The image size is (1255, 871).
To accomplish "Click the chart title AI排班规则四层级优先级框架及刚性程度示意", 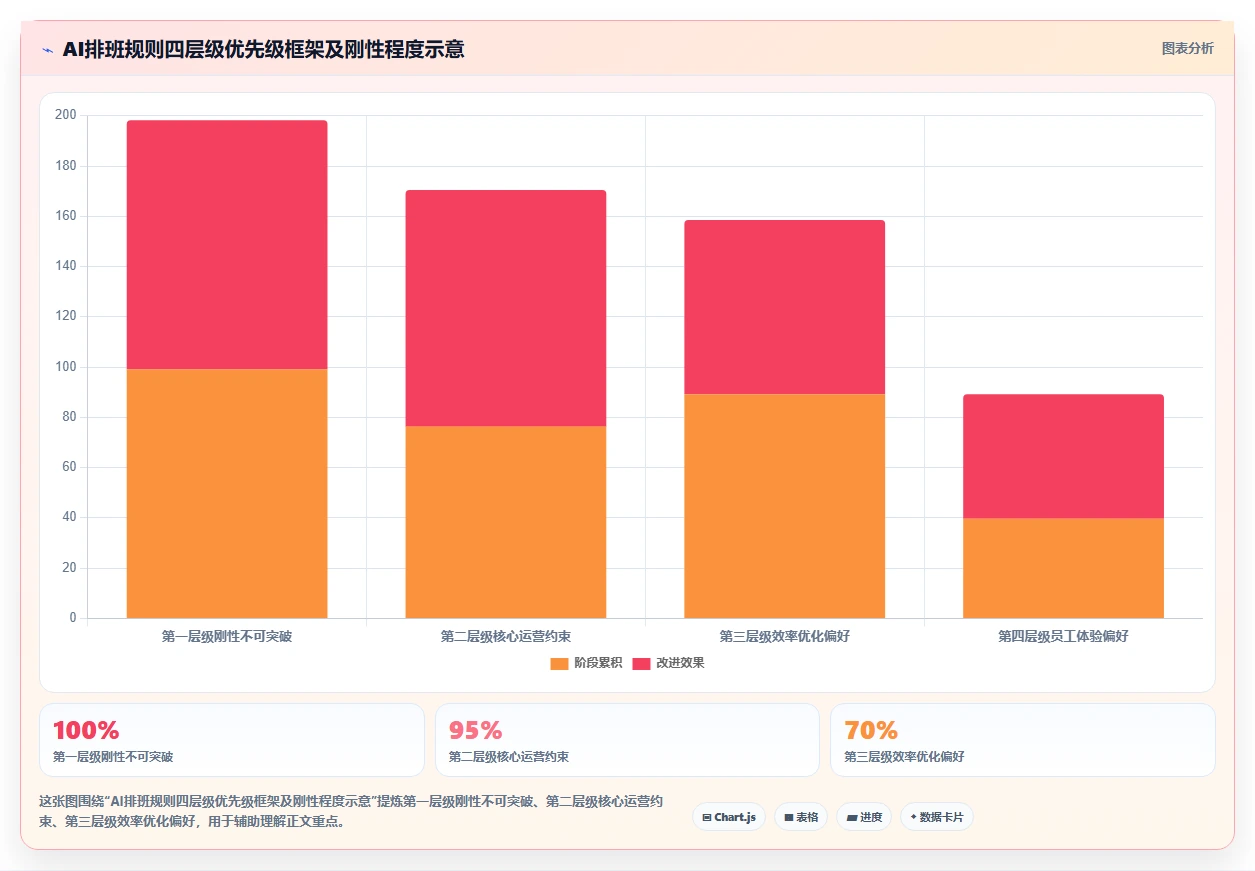I will [263, 50].
